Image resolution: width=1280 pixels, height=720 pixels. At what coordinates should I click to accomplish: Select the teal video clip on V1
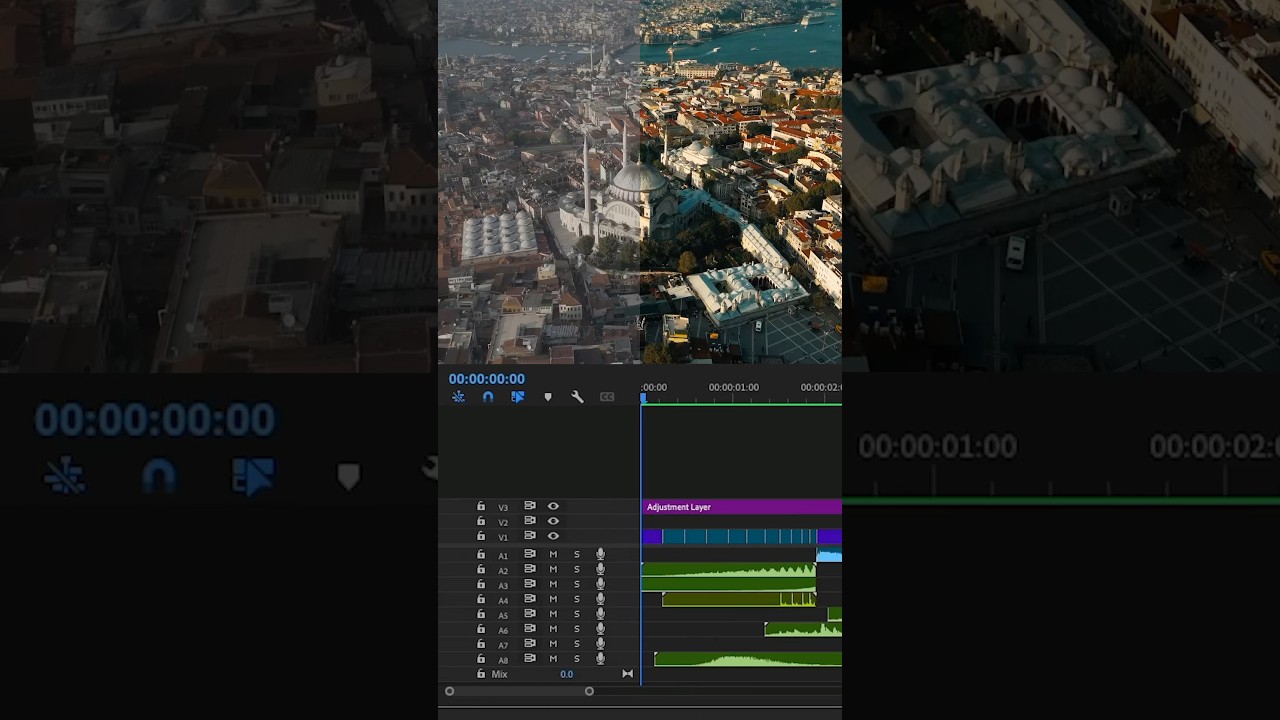coord(739,537)
